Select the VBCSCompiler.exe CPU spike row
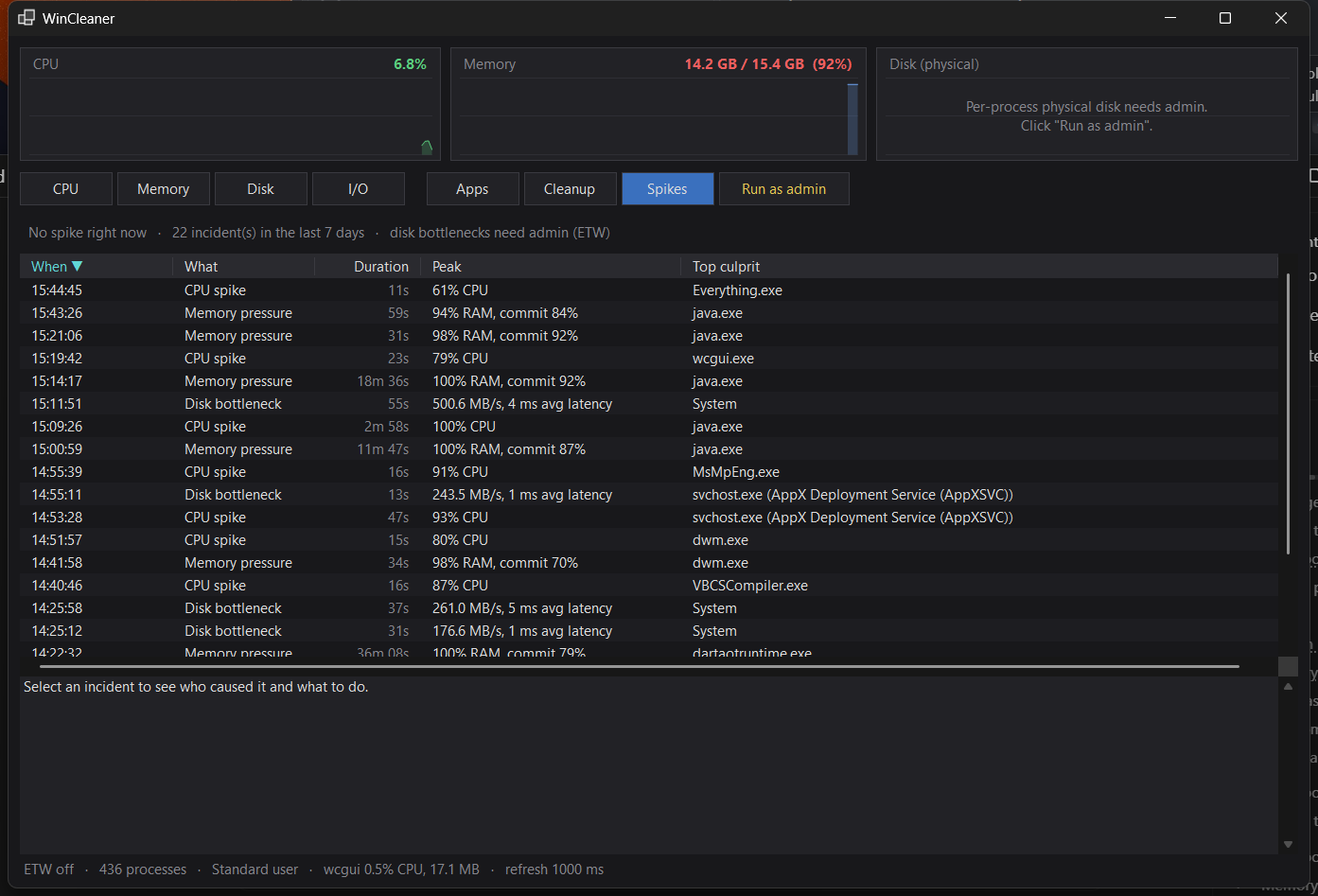Image resolution: width=1318 pixels, height=896 pixels. (x=649, y=586)
